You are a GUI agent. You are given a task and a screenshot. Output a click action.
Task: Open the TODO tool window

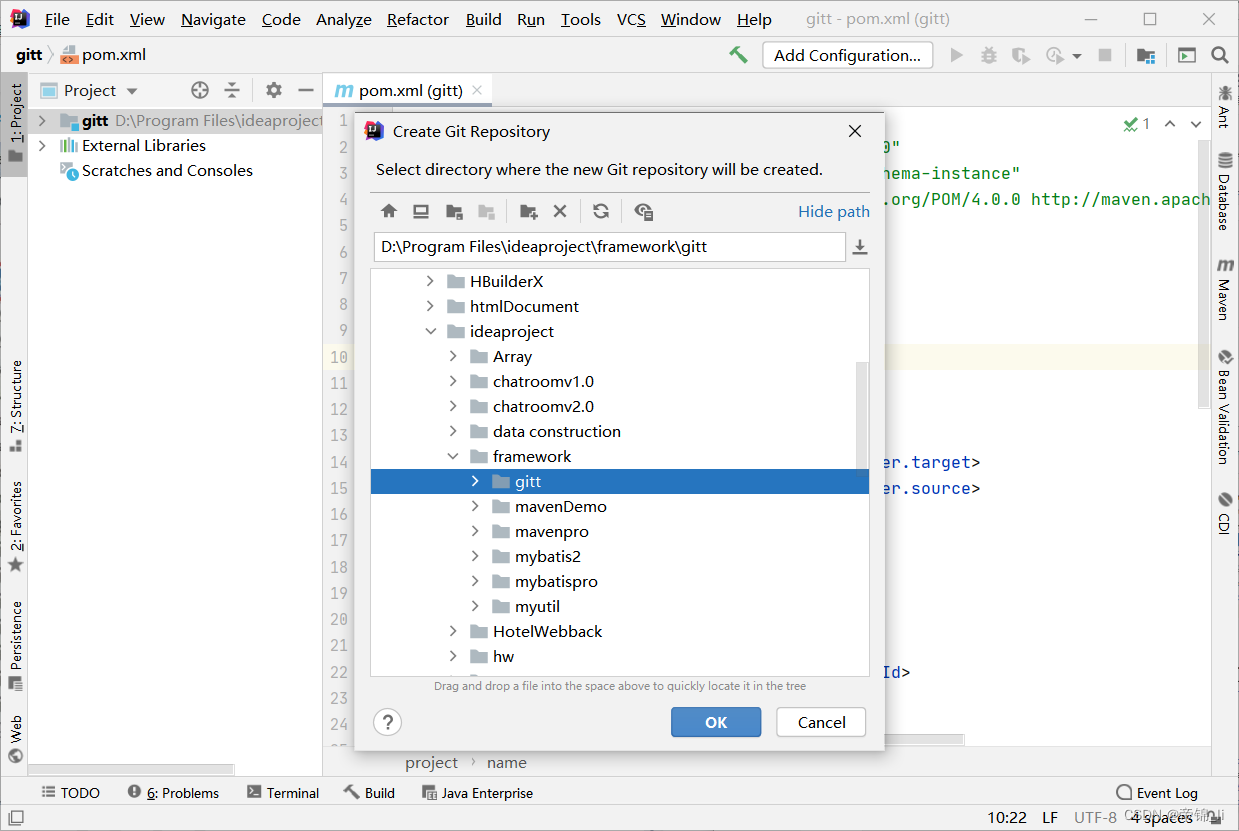coord(71,793)
